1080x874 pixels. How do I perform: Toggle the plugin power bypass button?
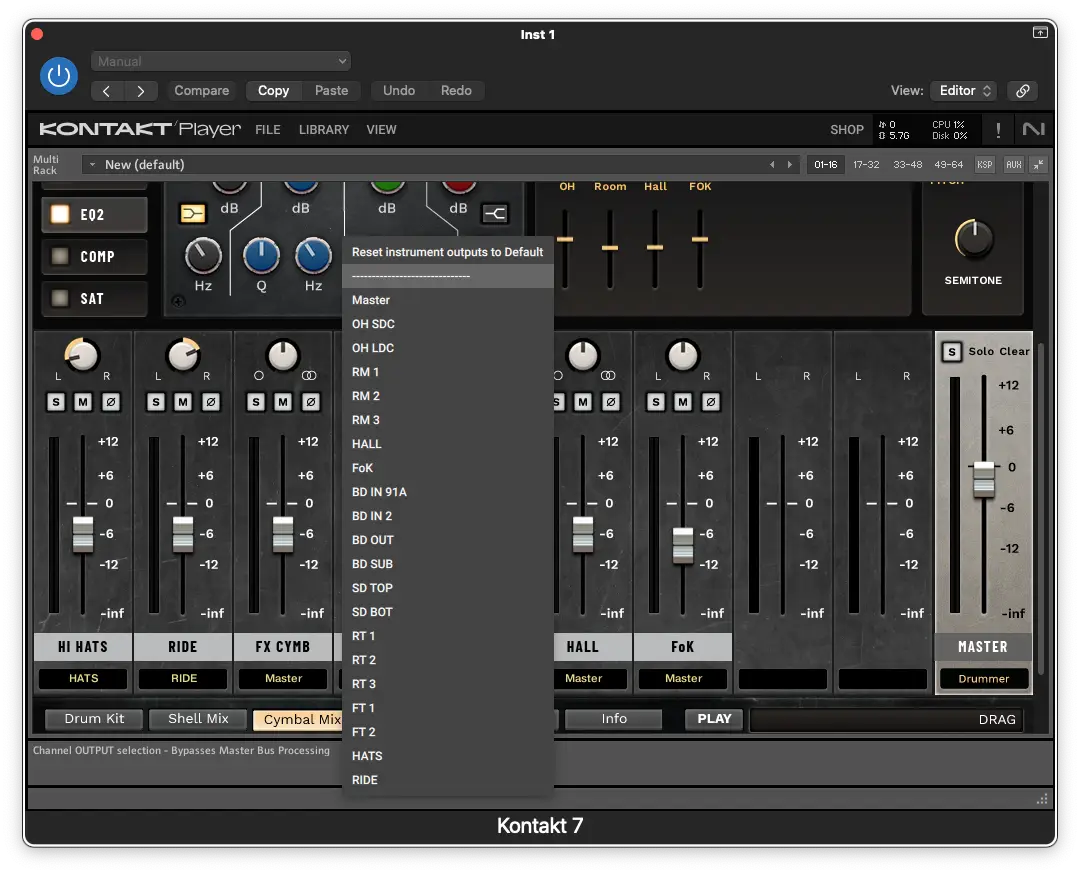click(59, 75)
